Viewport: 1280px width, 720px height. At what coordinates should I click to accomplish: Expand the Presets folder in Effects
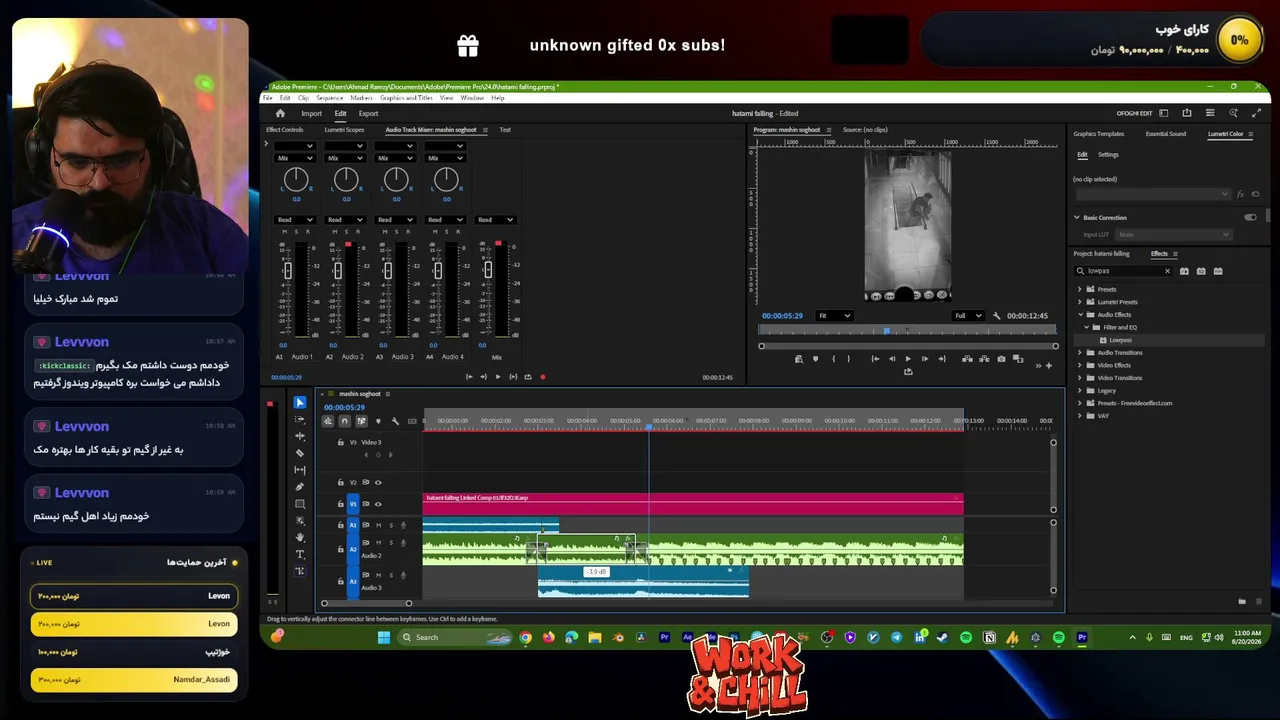tap(1080, 290)
